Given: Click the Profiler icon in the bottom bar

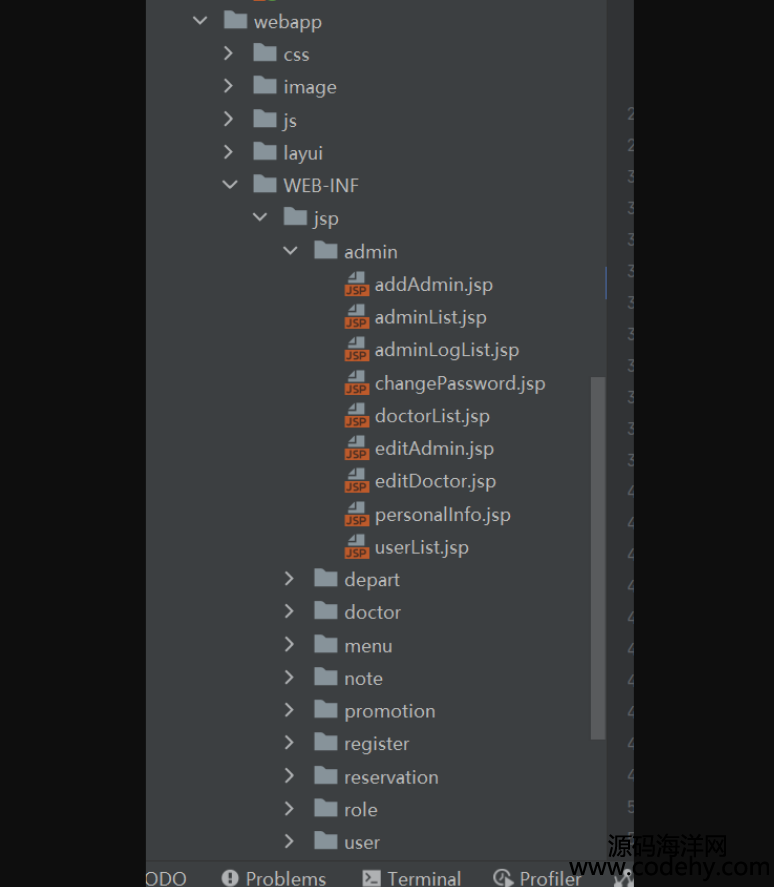Looking at the screenshot, I should point(503,878).
